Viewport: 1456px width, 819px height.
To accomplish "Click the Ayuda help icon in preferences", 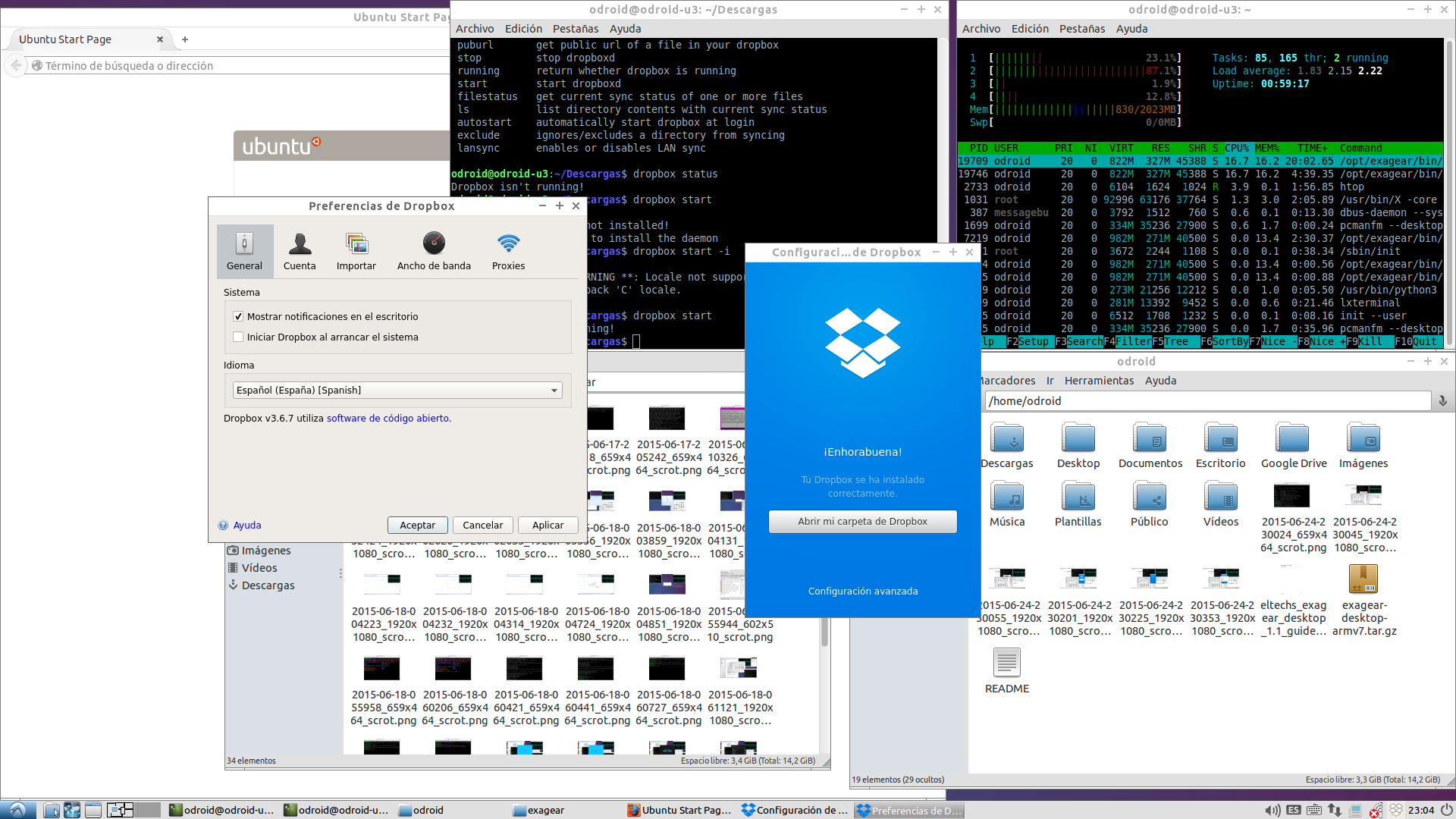I will pyautogui.click(x=223, y=525).
